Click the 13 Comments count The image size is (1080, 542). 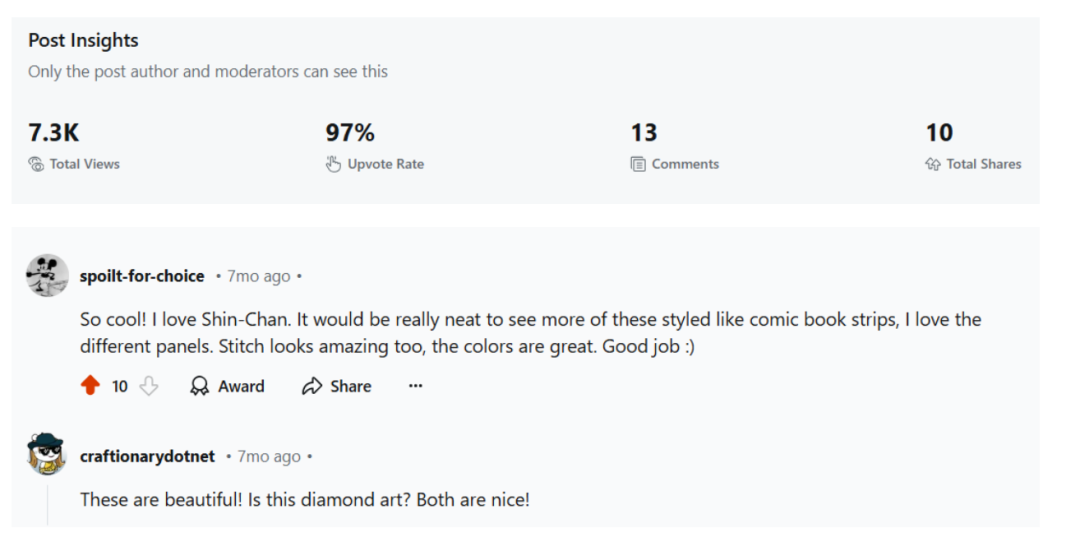point(644,132)
